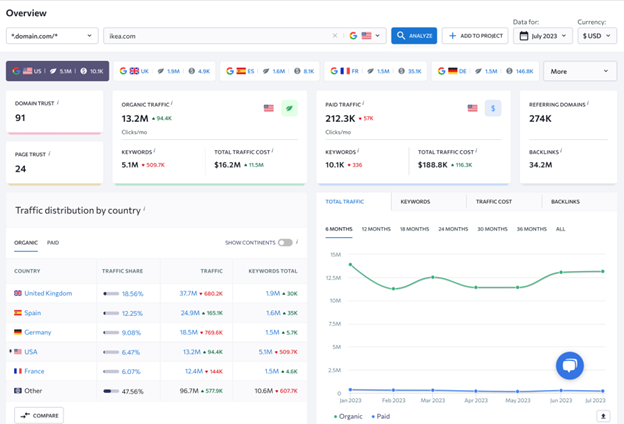Open the United Kingdom country link
This screenshot has width=624, height=424.
click(x=48, y=293)
